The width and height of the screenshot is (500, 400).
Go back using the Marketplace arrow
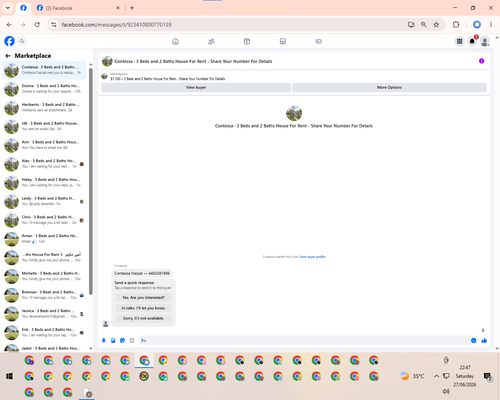click(8, 56)
